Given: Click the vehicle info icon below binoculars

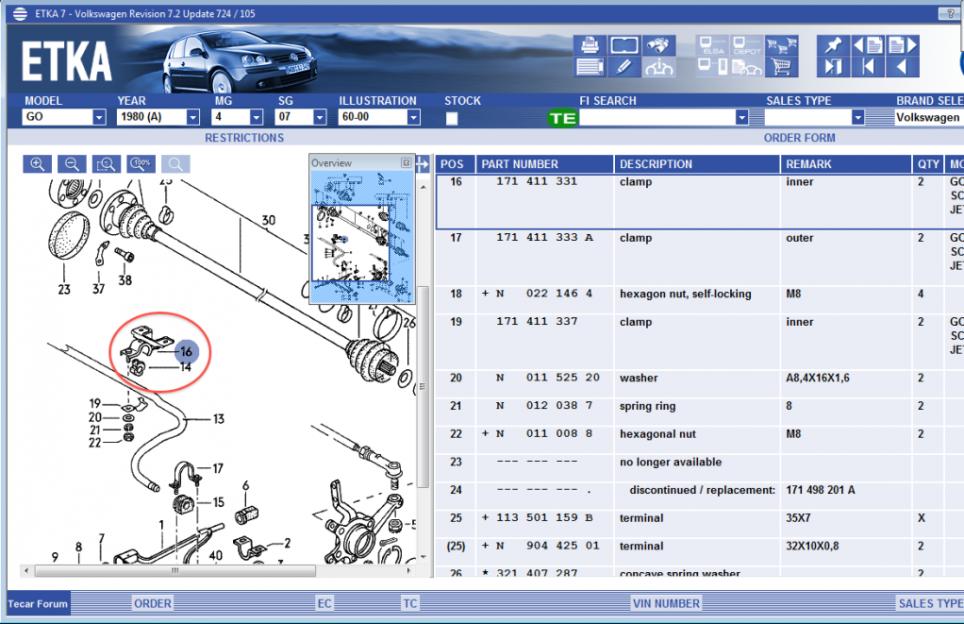Looking at the screenshot, I should [658, 66].
